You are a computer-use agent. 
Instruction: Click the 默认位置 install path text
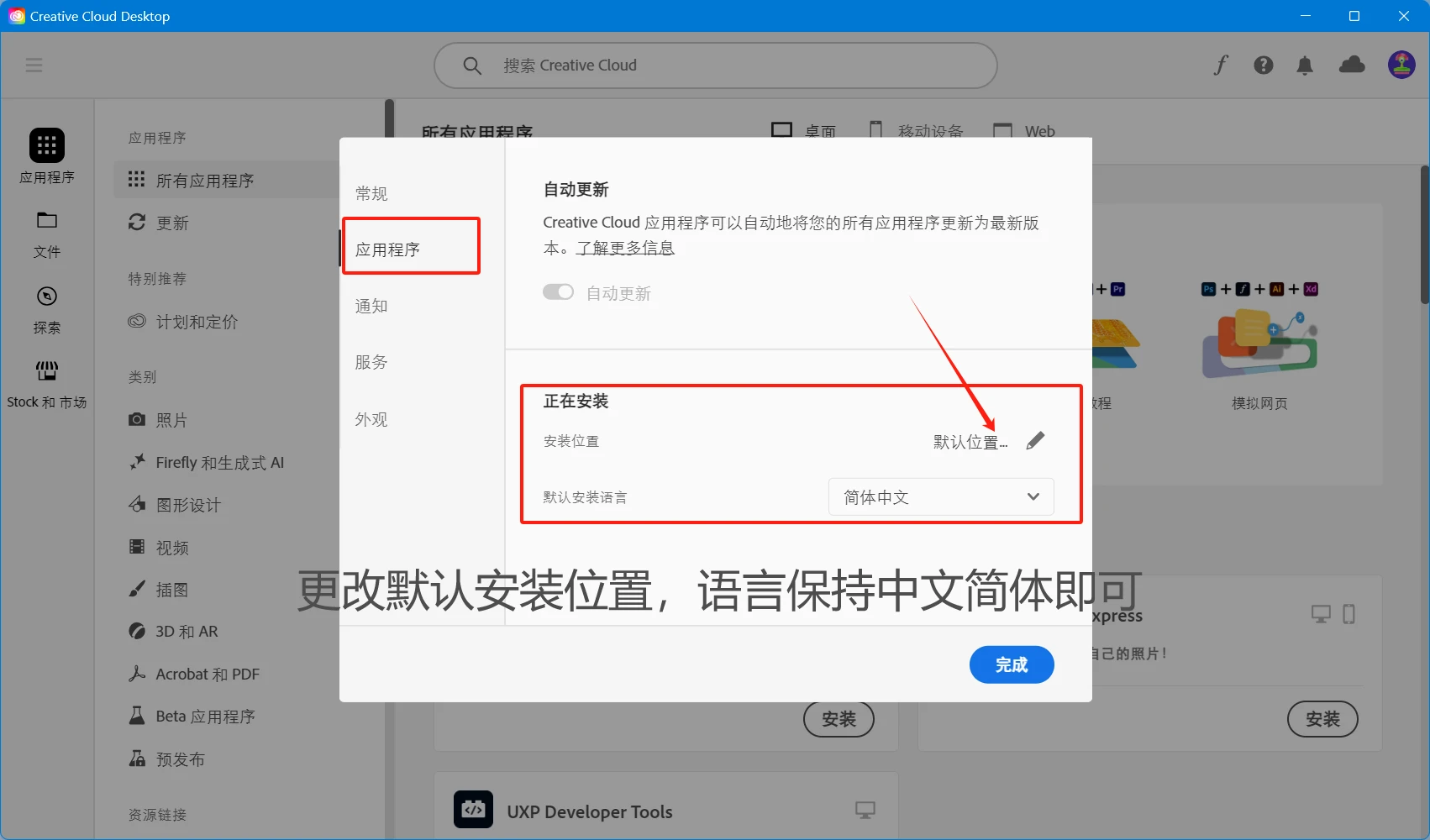coord(970,442)
